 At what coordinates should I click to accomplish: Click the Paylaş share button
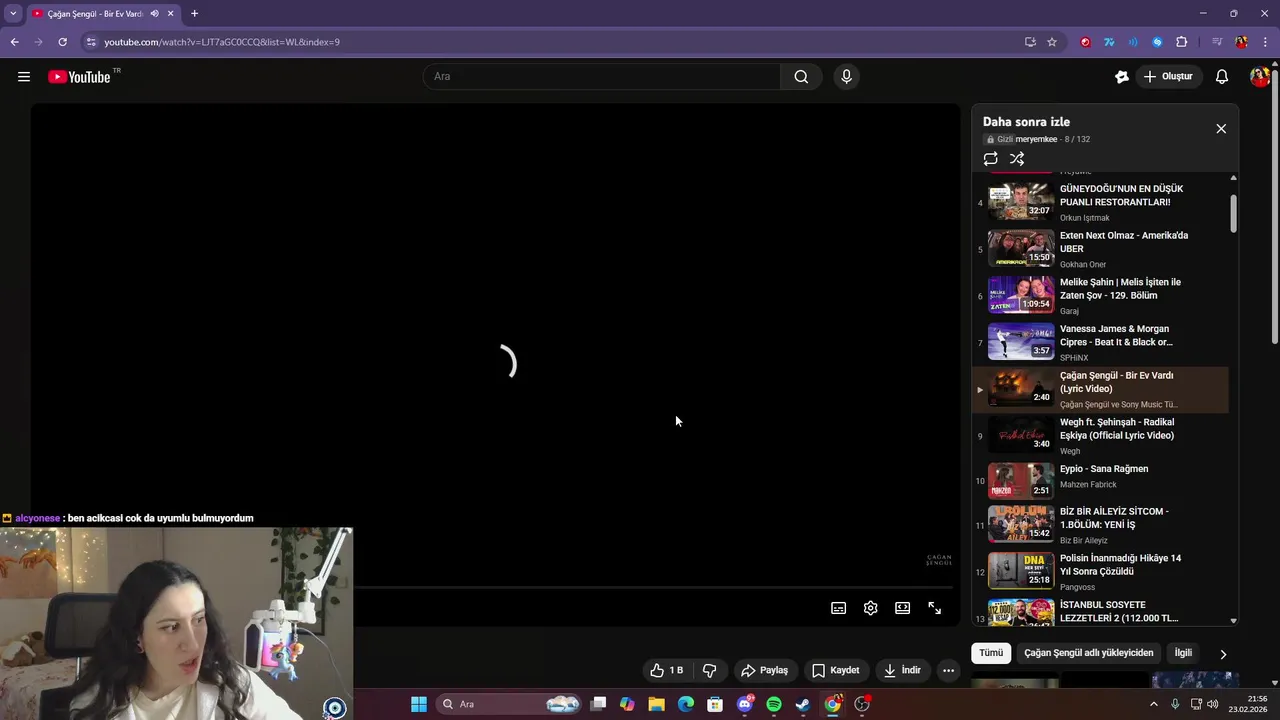(764, 670)
